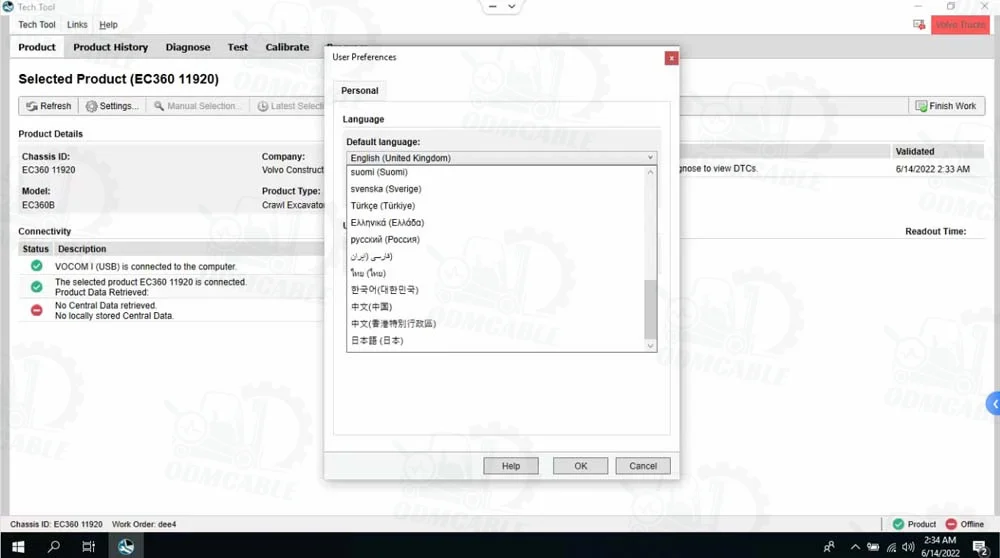
Task: Open the Product History tab
Action: (x=110, y=47)
